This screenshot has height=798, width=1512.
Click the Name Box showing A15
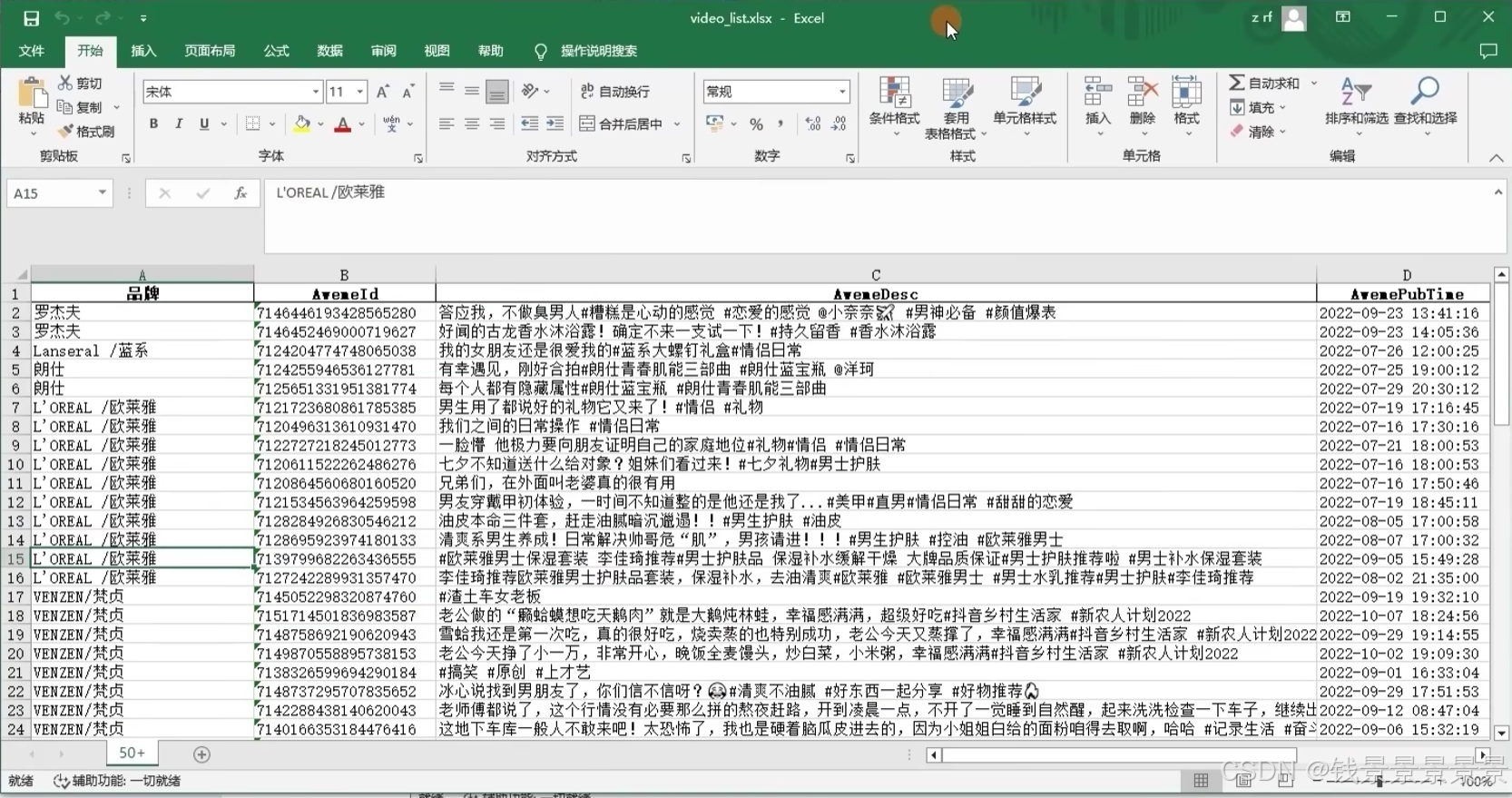pos(59,193)
